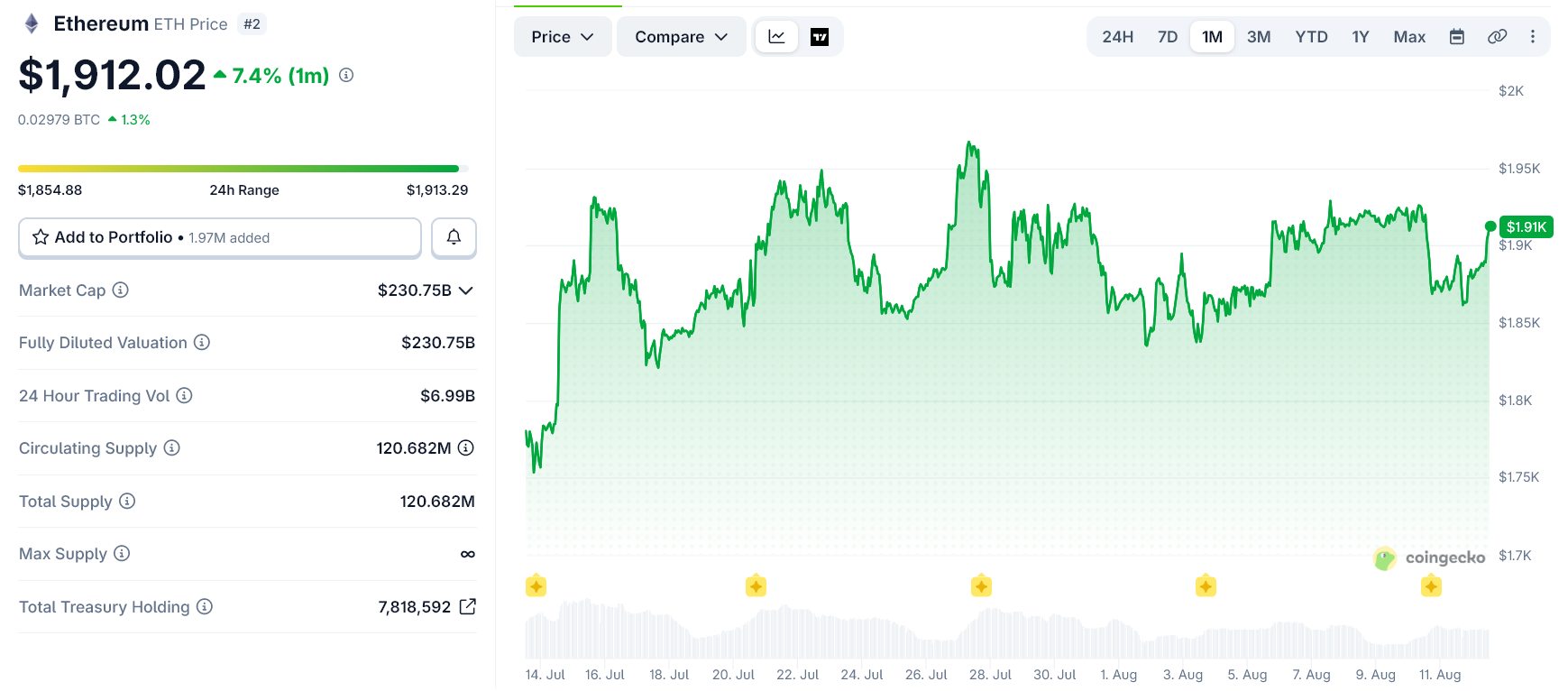The width and height of the screenshot is (1568, 691).
Task: Expand Market Cap details chevron
Action: coord(466,290)
